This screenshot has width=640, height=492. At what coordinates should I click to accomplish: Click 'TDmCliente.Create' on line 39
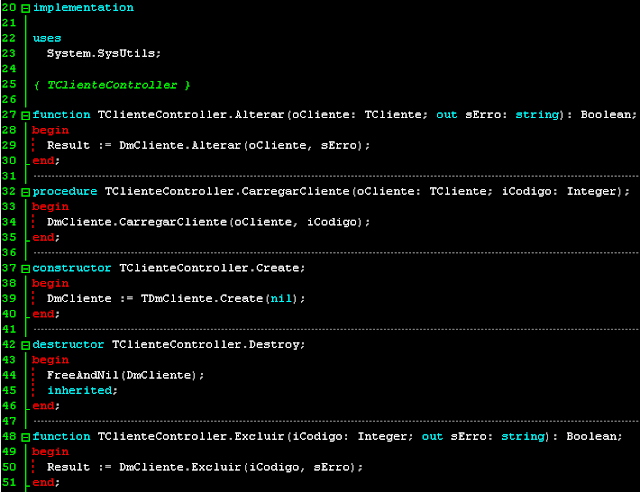pos(202,298)
